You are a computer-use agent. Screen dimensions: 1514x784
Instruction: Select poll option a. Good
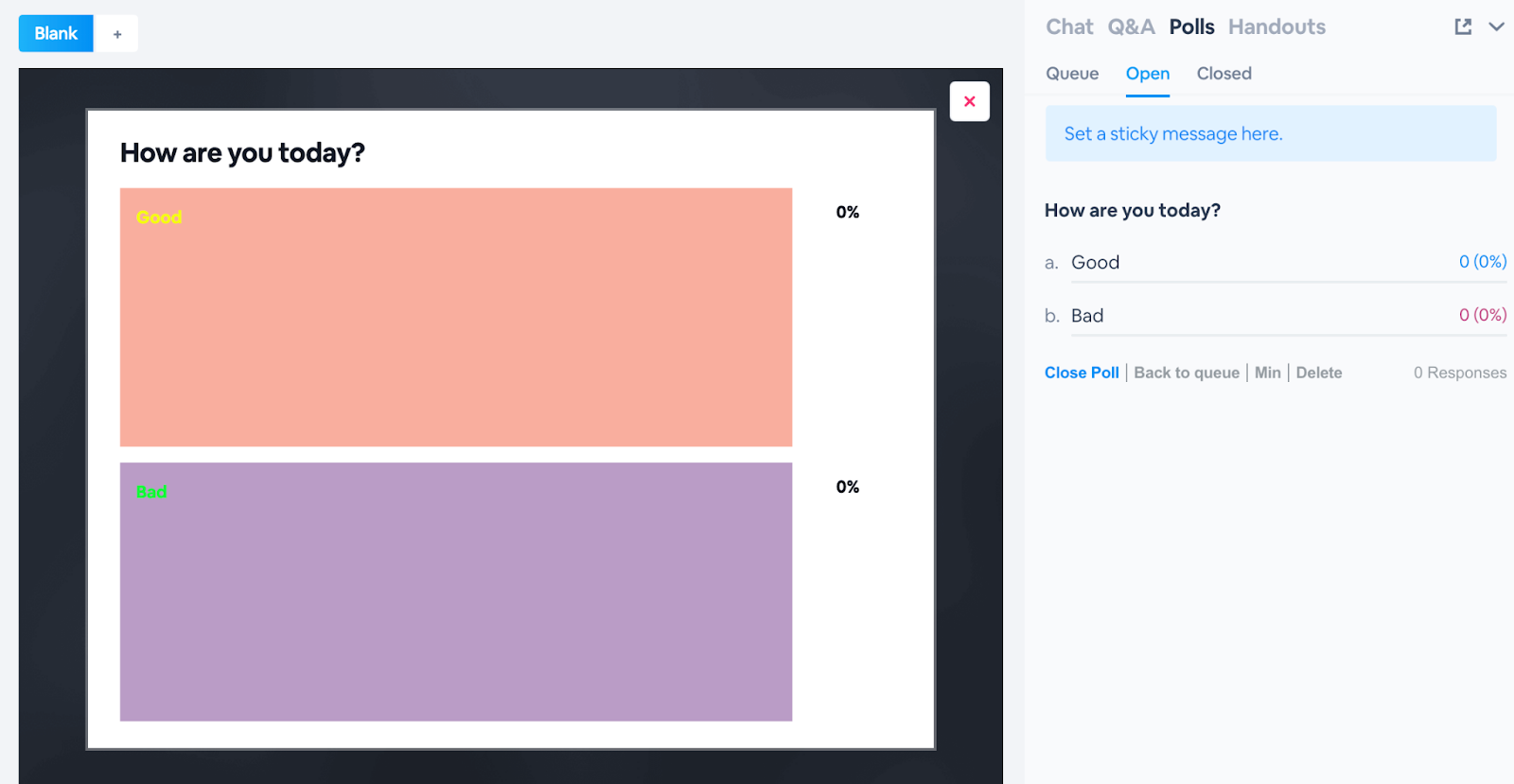[1095, 263]
